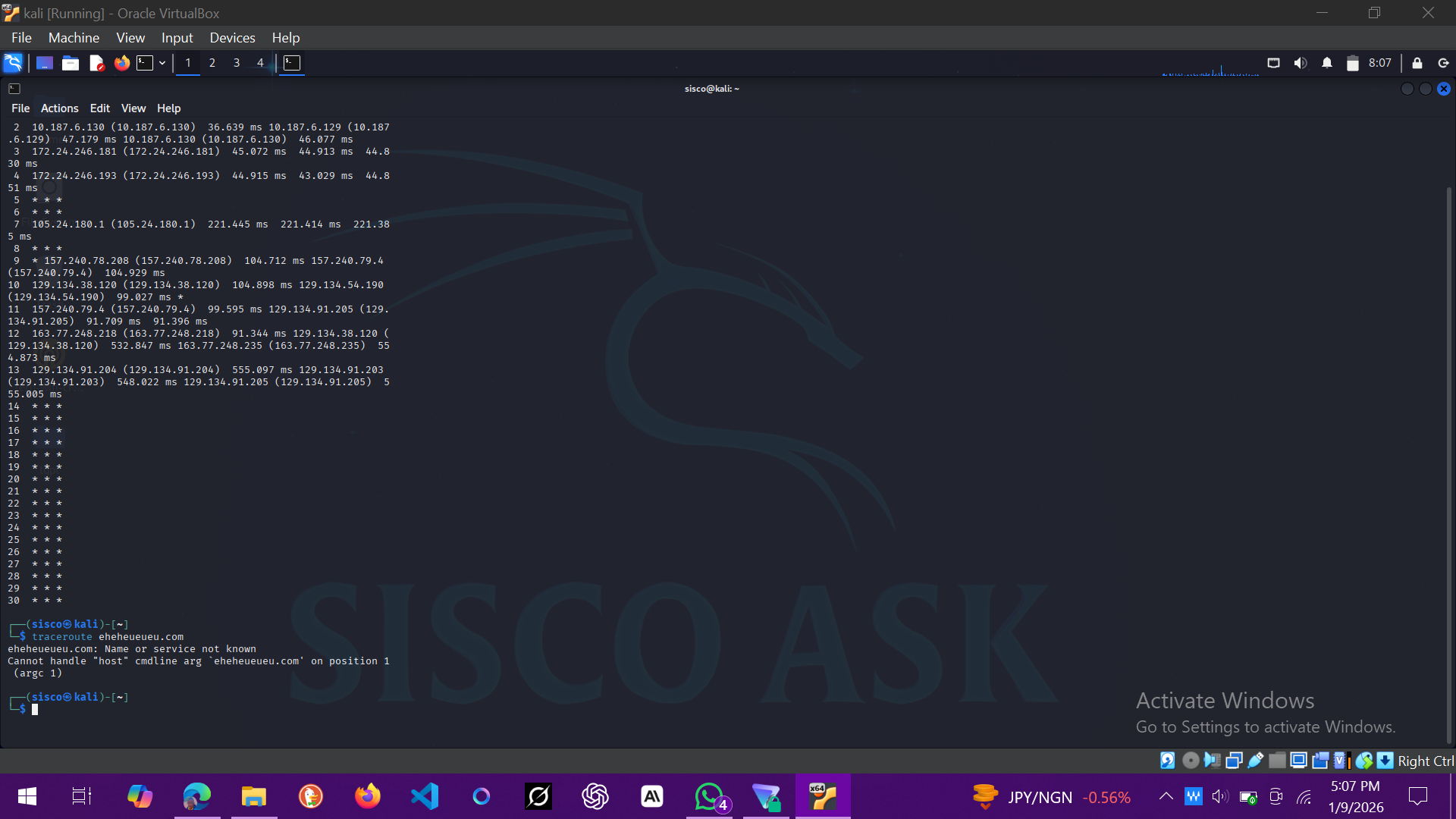
Task: Open Windows Start menu
Action: click(27, 796)
